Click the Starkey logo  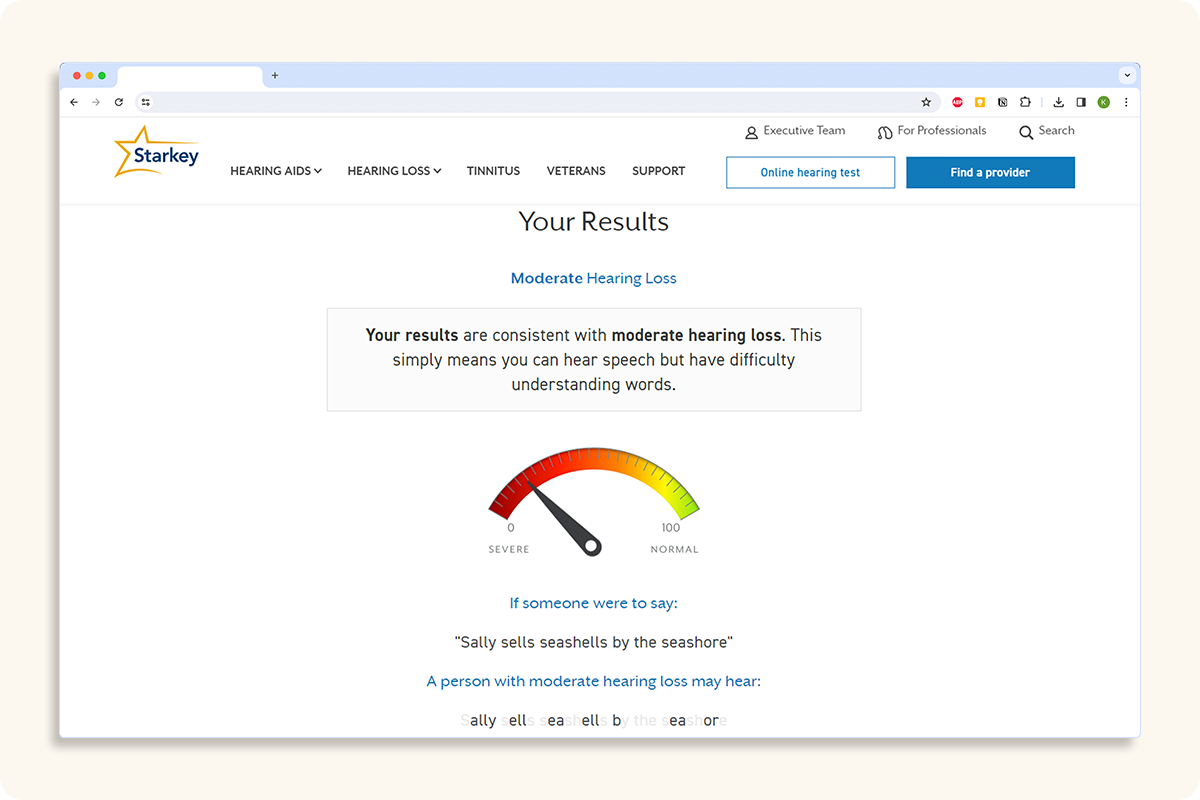tap(157, 152)
